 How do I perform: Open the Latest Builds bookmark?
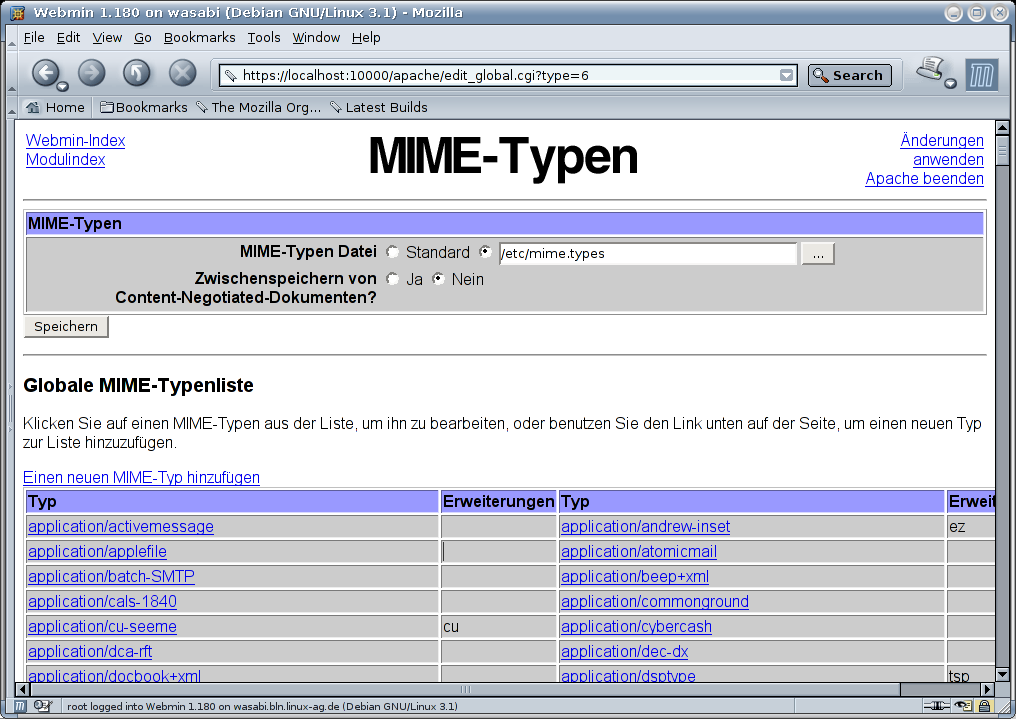coord(379,108)
